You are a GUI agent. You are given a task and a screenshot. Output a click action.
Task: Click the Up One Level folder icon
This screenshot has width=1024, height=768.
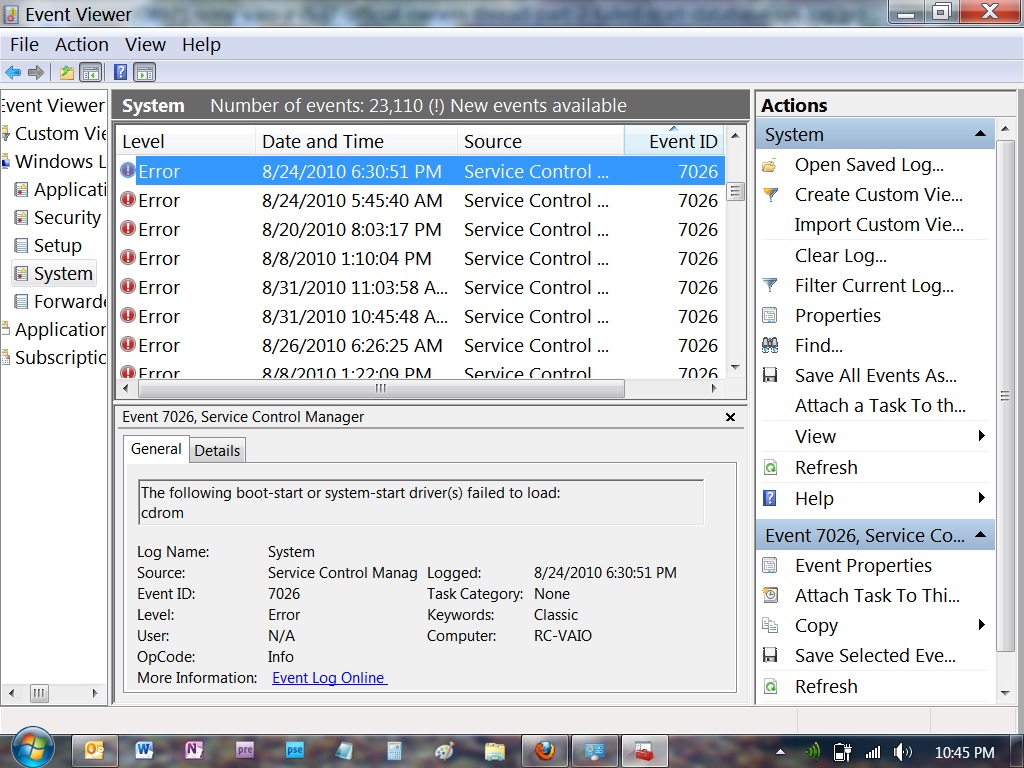(x=66, y=72)
